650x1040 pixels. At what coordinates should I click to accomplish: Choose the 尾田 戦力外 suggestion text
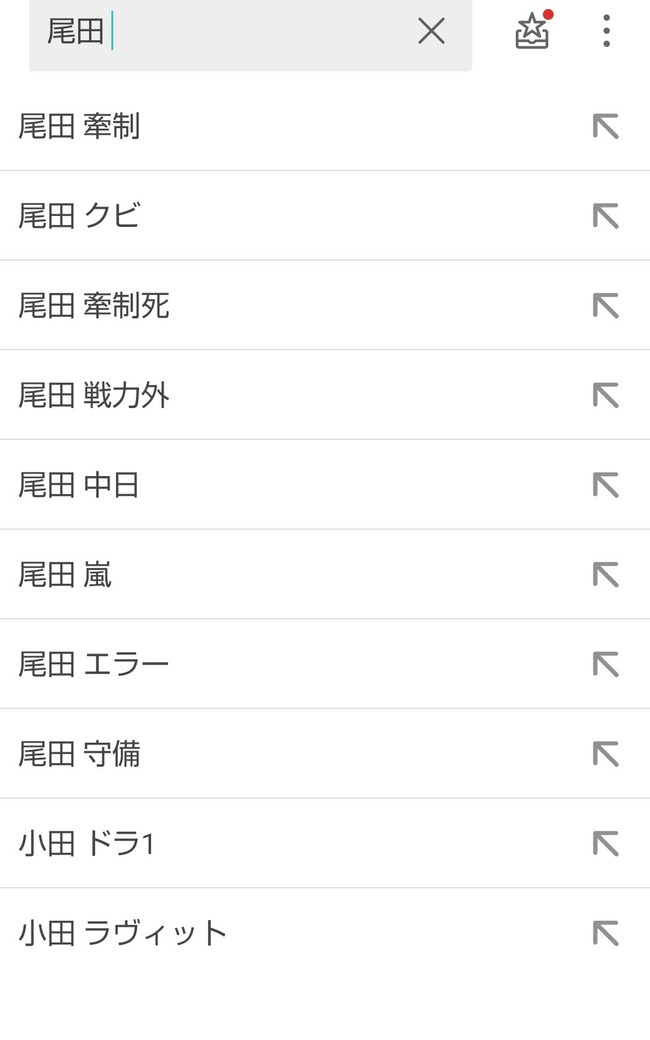click(94, 395)
